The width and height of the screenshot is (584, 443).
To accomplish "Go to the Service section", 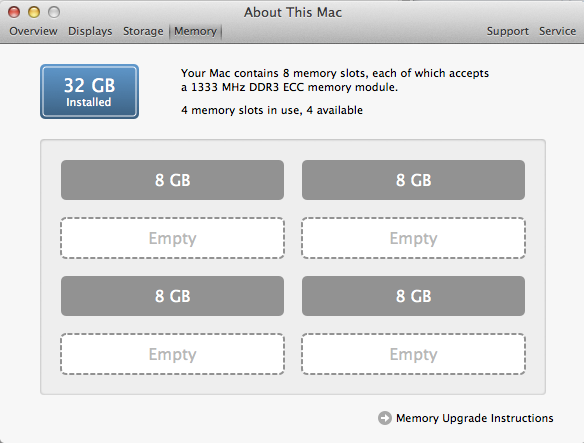I will pos(558,31).
